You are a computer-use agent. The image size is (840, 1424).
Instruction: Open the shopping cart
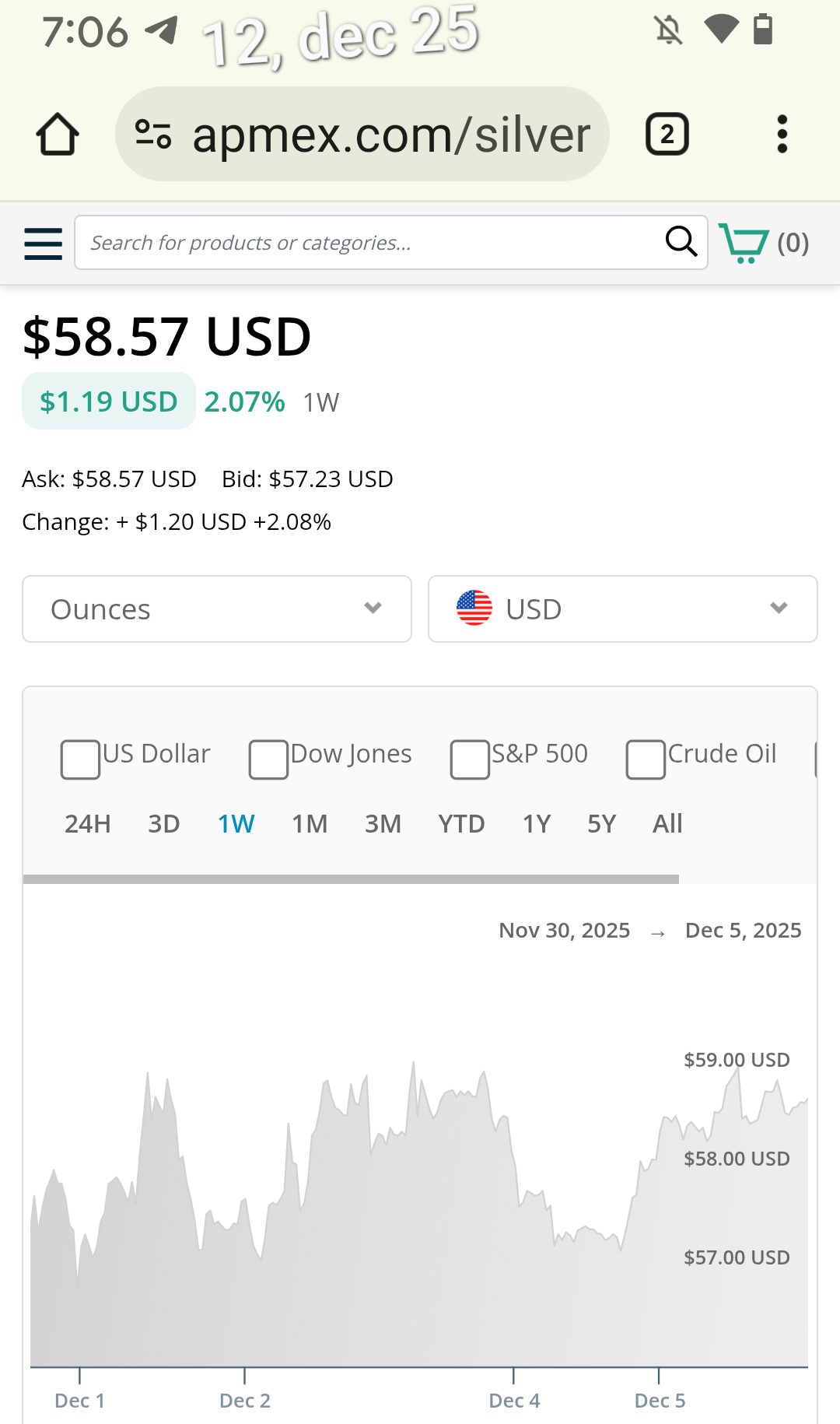(x=763, y=244)
